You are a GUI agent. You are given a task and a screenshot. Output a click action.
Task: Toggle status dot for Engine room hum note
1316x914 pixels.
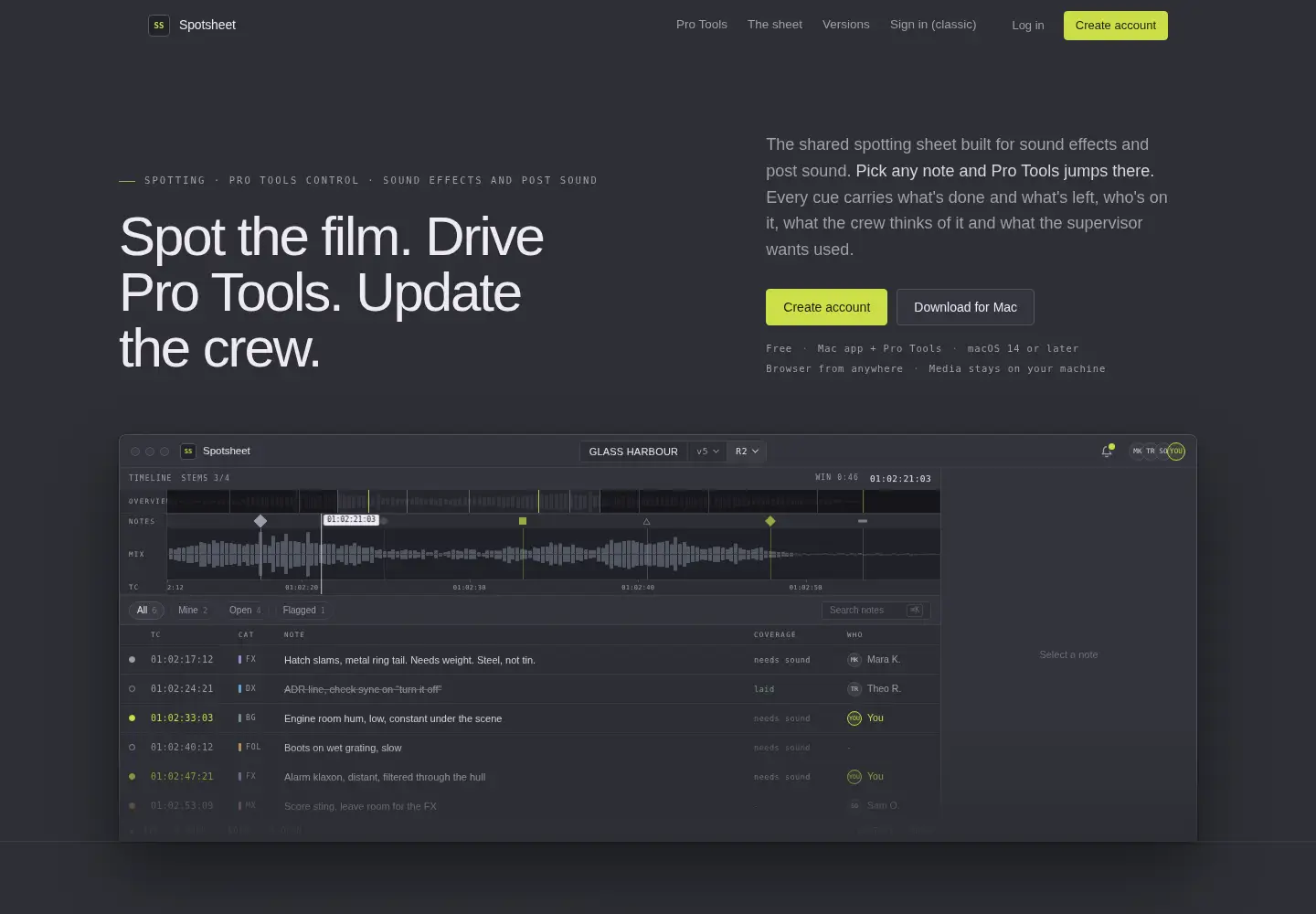pyautogui.click(x=133, y=718)
